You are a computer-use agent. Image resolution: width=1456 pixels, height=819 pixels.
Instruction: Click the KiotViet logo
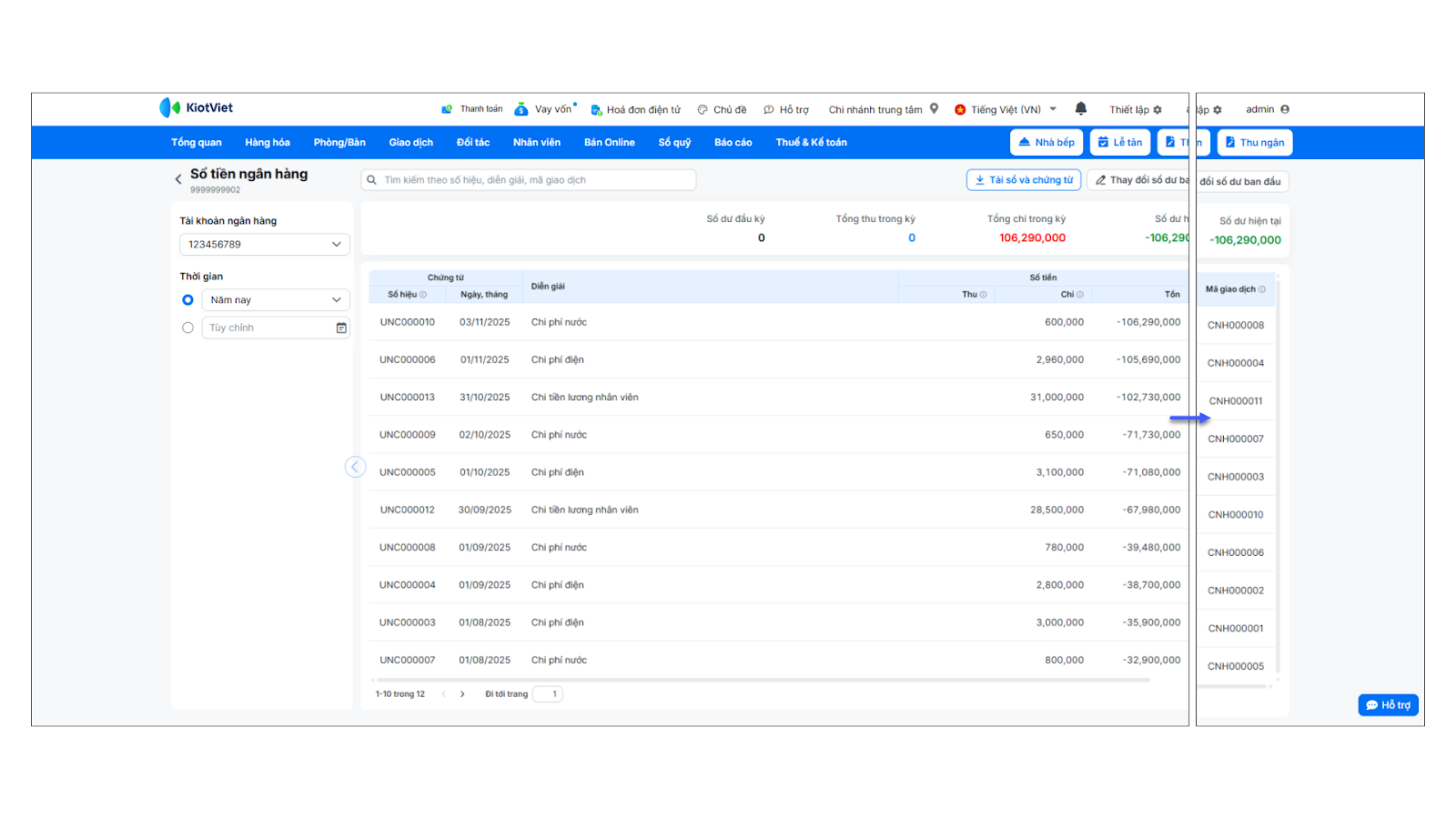pos(197,107)
